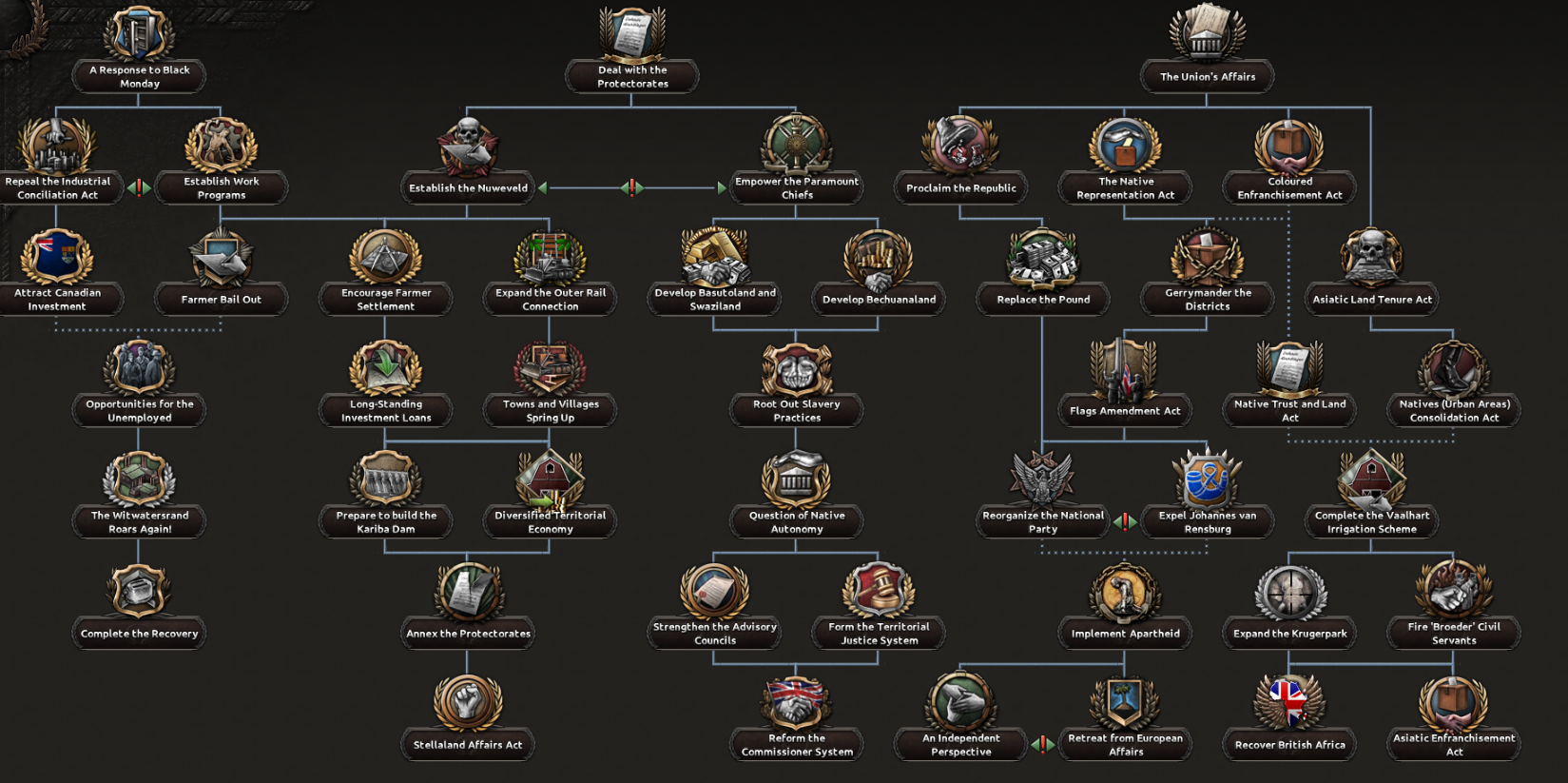Click the Implement Apartheid icon
This screenshot has height=783, width=1568.
click(1125, 591)
